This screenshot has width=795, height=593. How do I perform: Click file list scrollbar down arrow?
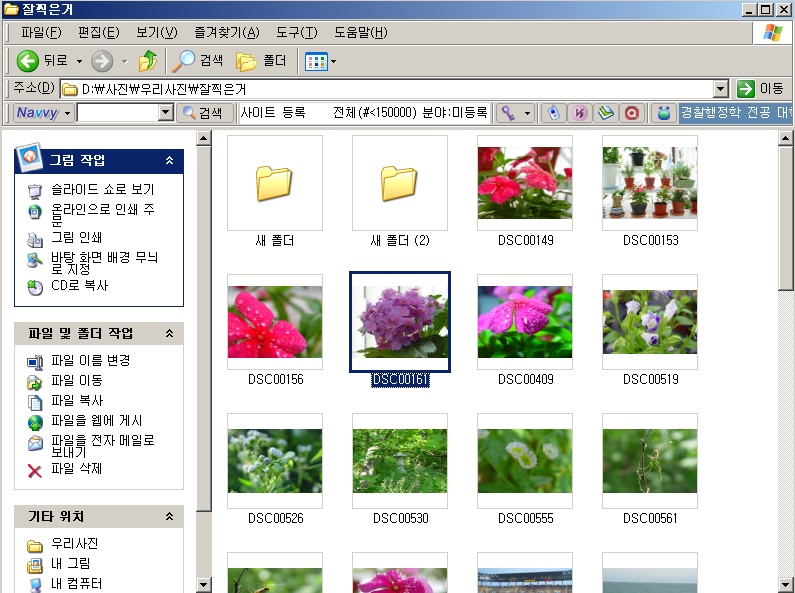click(x=785, y=584)
